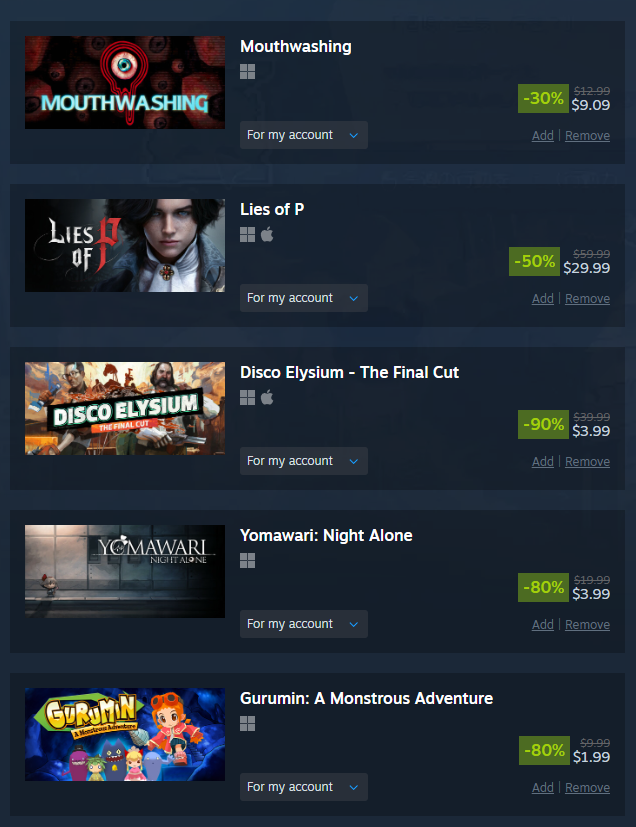Open the Gurumin 'For my account' dropdown
This screenshot has height=827, width=636.
tap(304, 787)
